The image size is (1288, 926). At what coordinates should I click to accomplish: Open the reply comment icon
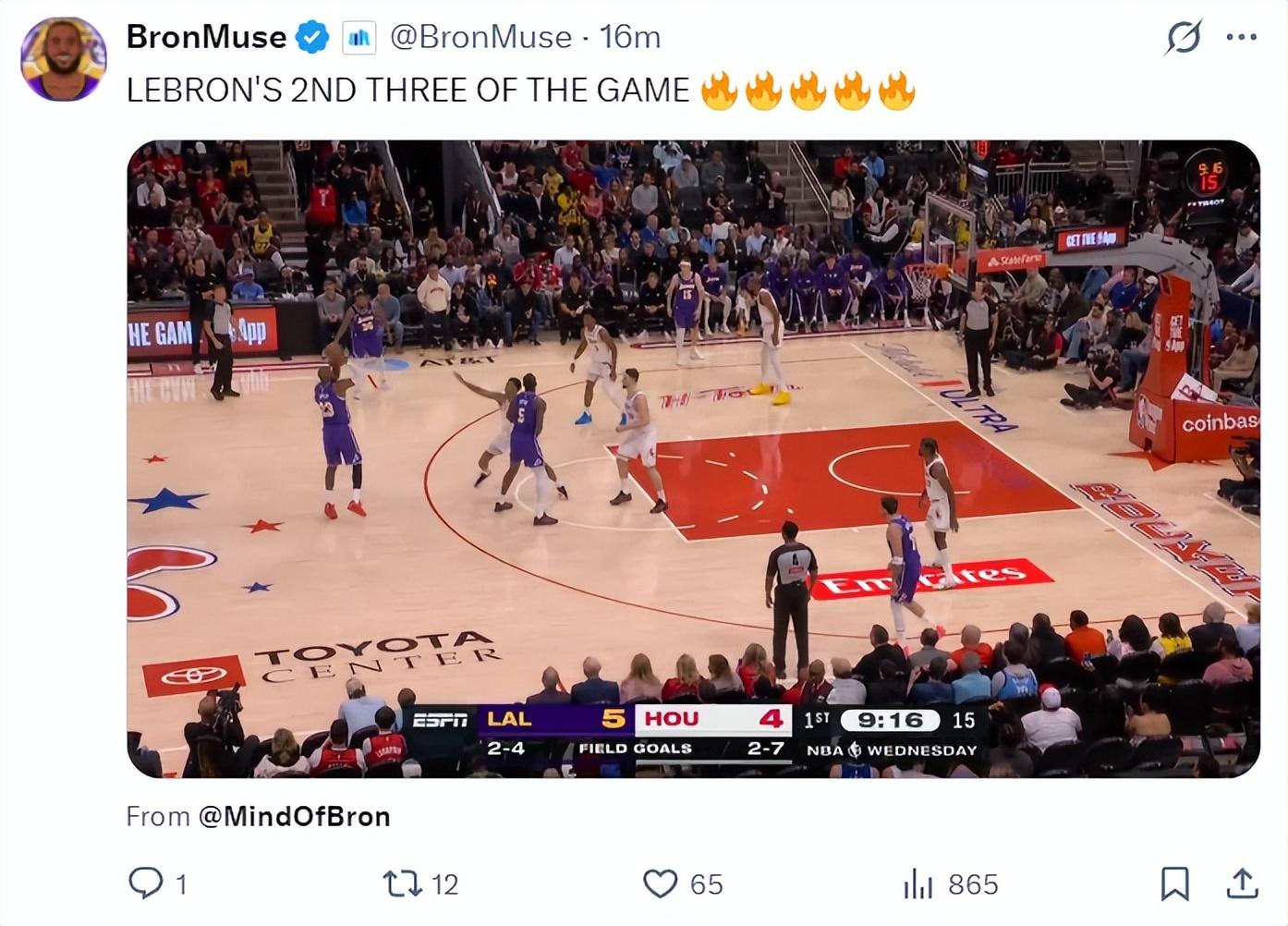click(x=145, y=883)
